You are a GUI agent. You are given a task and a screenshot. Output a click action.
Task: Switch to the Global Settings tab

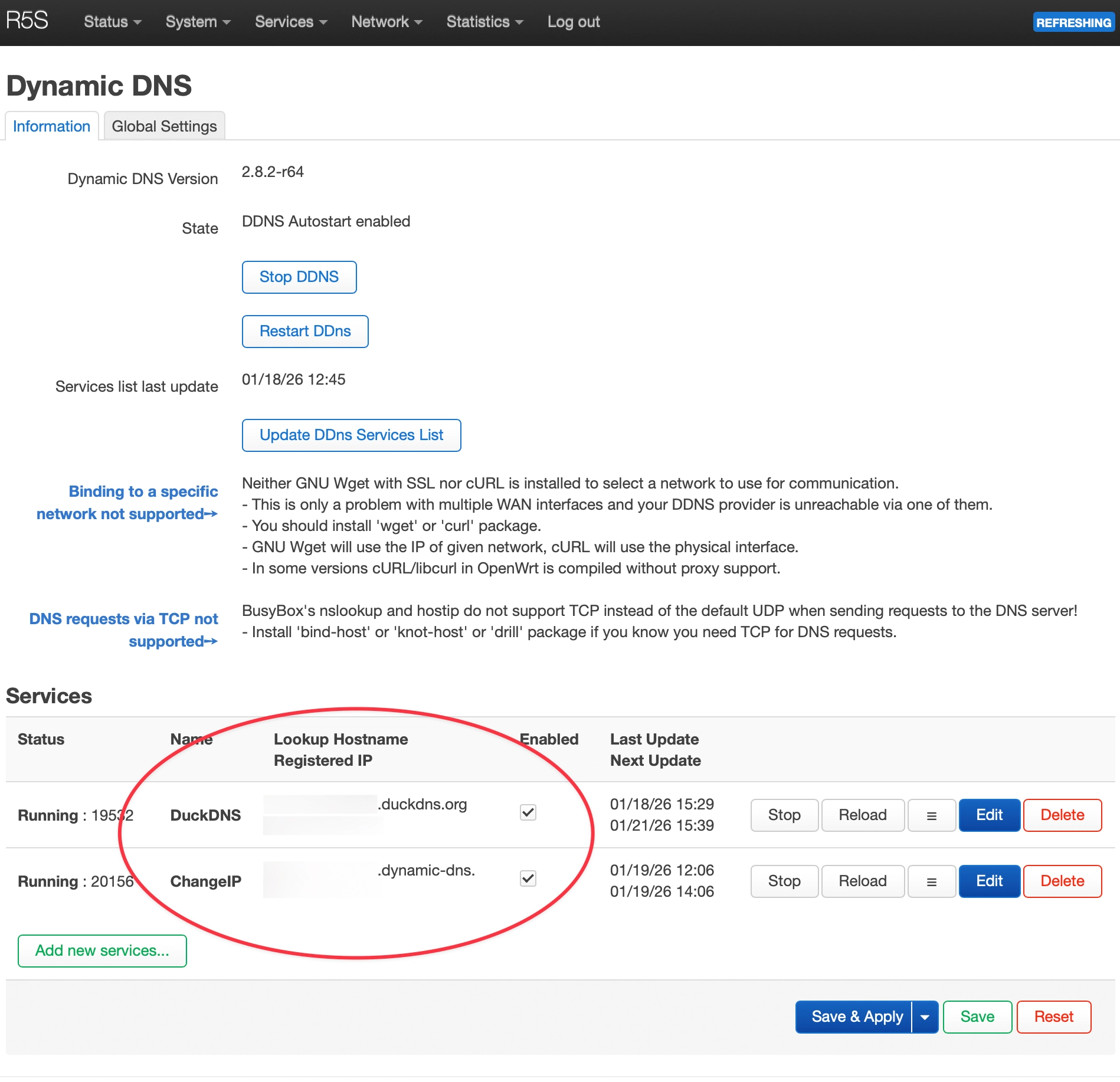[165, 126]
